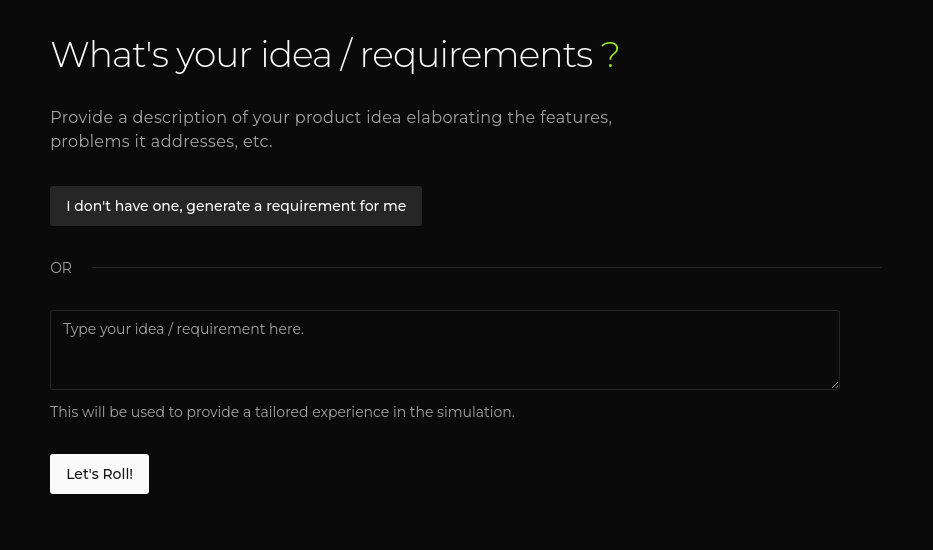Click the "problems it addresses, etc." line
The height and width of the screenshot is (550, 933).
click(161, 142)
